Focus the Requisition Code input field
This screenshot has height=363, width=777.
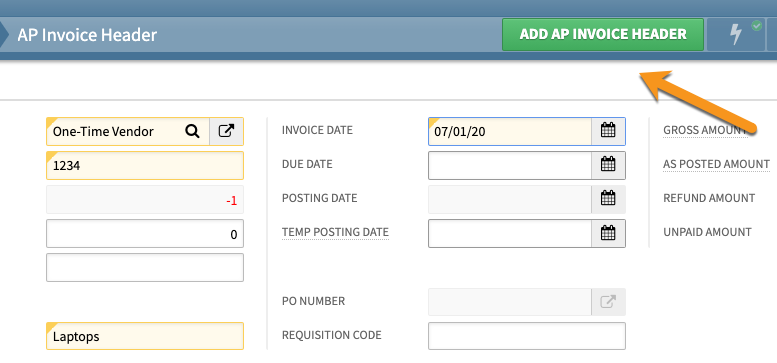click(x=527, y=336)
